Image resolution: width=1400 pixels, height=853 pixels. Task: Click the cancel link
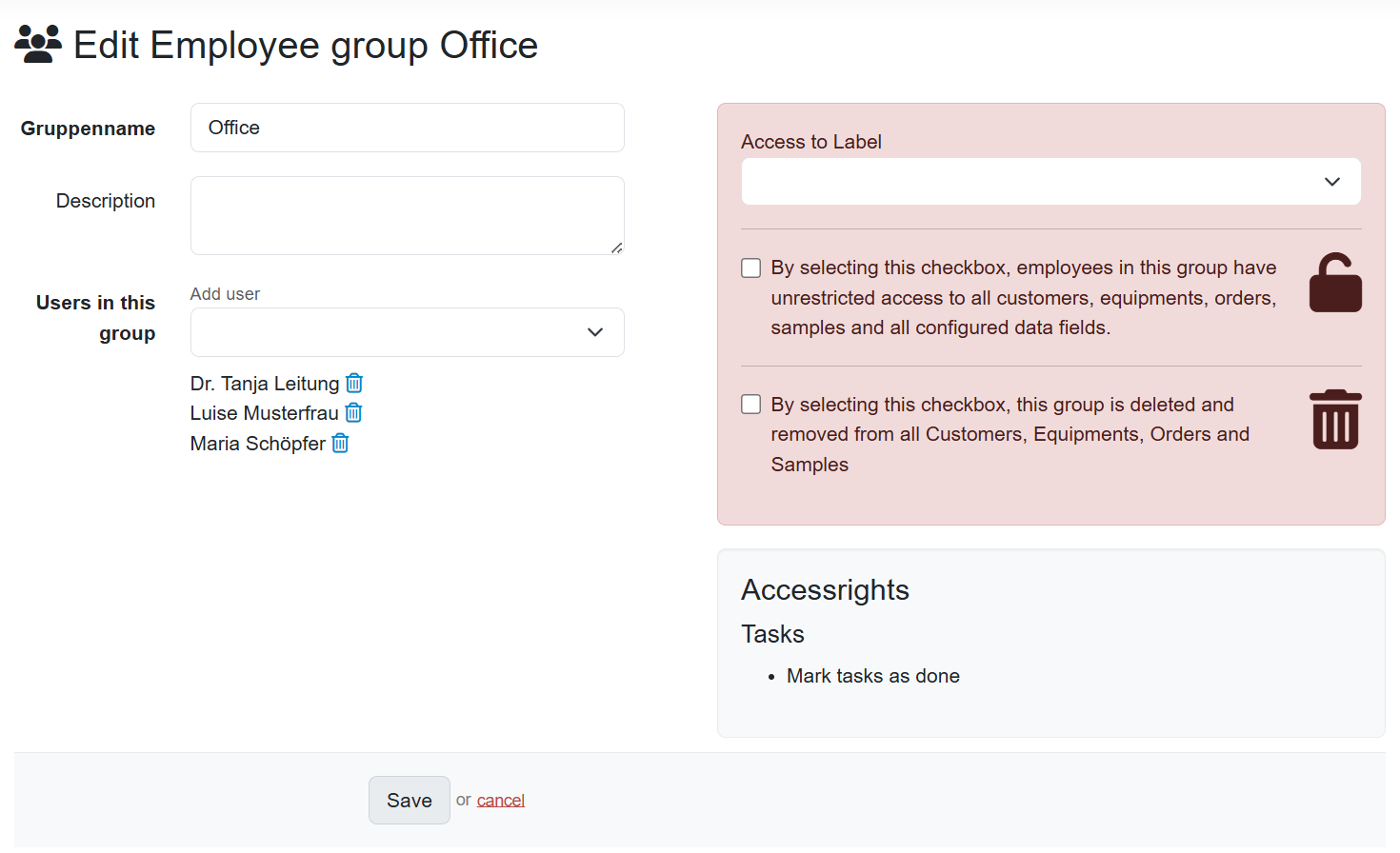pos(500,801)
